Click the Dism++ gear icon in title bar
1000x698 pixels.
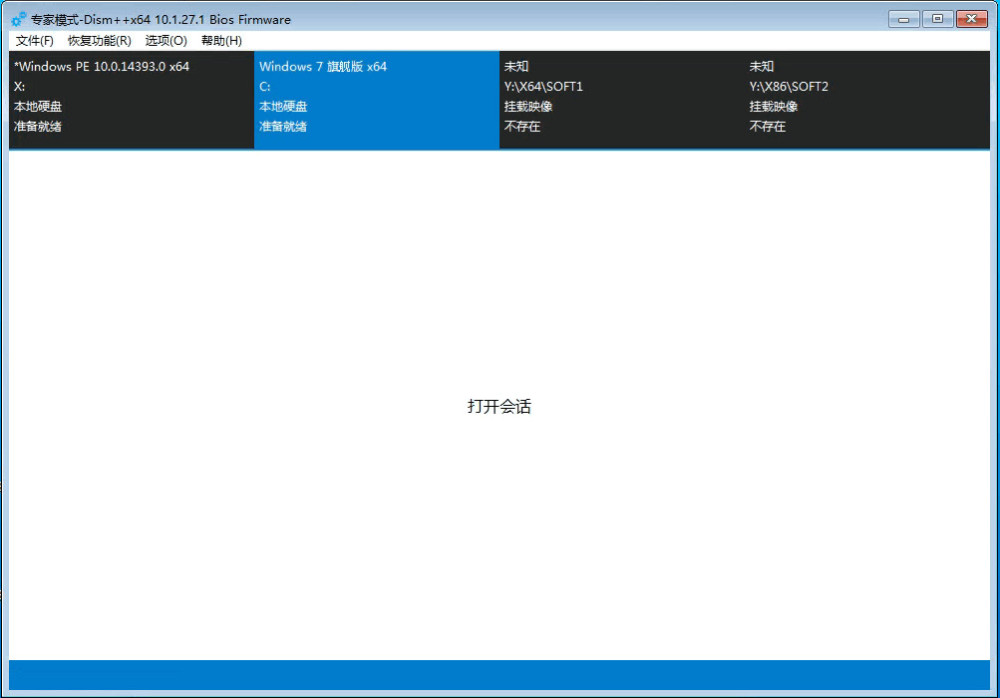(18, 19)
